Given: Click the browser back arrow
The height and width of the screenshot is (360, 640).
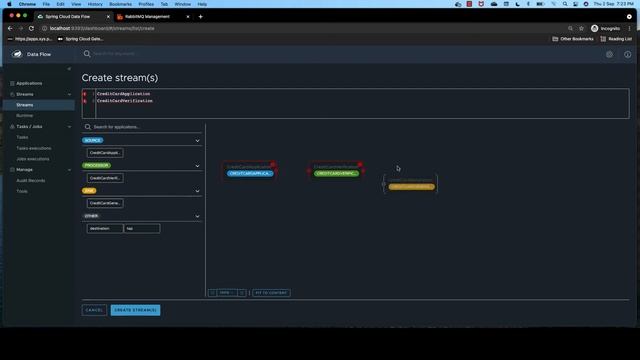Looking at the screenshot, I should [x=10, y=28].
